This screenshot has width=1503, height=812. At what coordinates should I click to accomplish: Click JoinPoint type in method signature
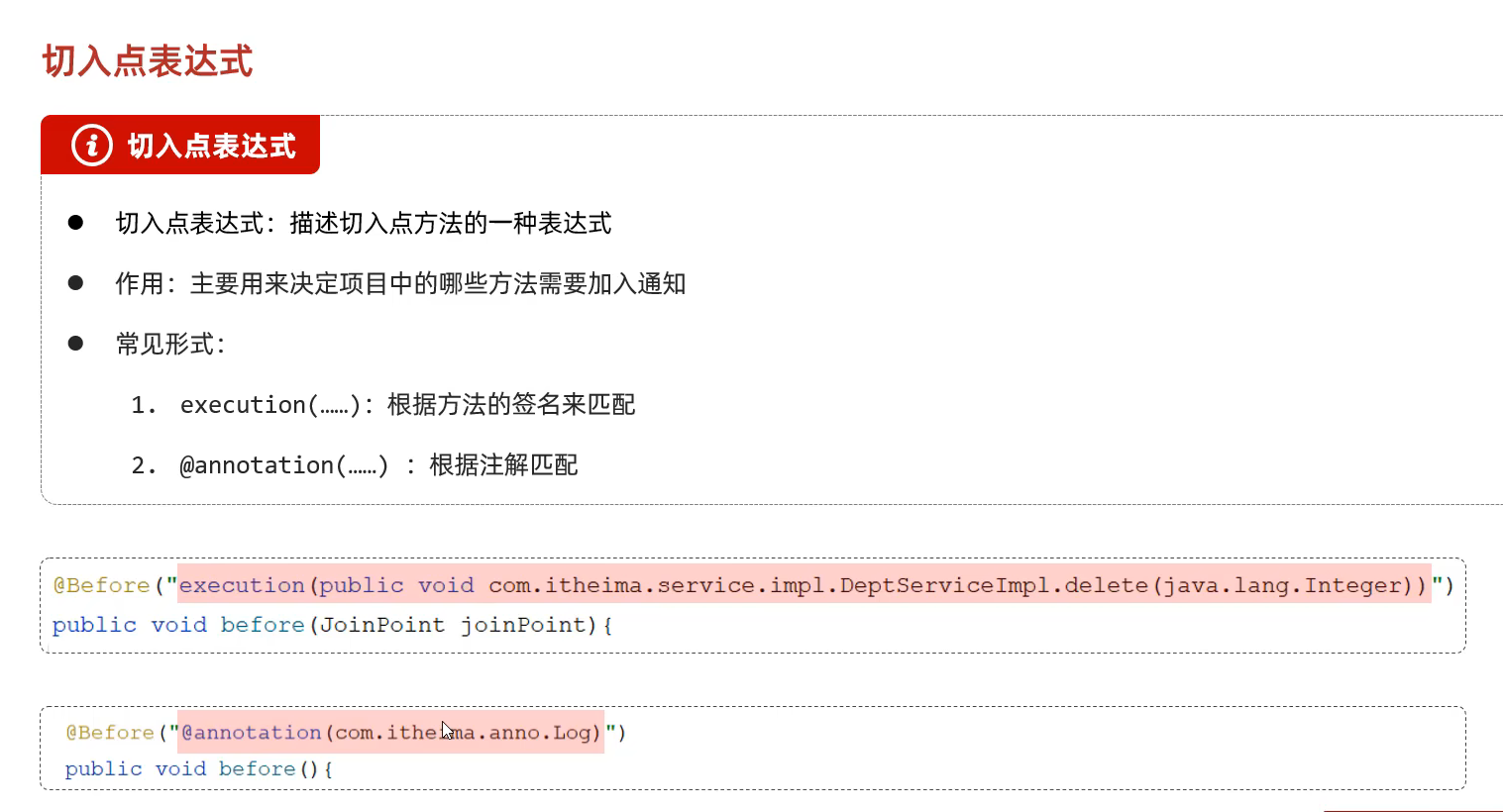382,625
